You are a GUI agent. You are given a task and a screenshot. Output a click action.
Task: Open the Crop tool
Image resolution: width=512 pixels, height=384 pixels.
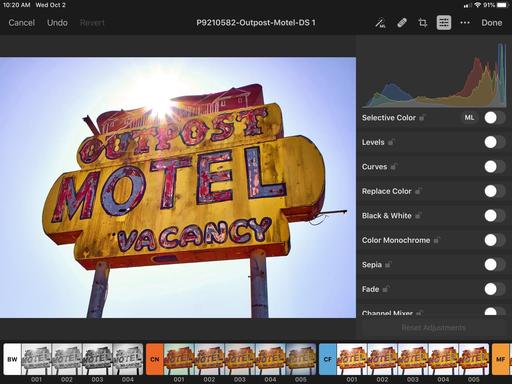(x=423, y=23)
